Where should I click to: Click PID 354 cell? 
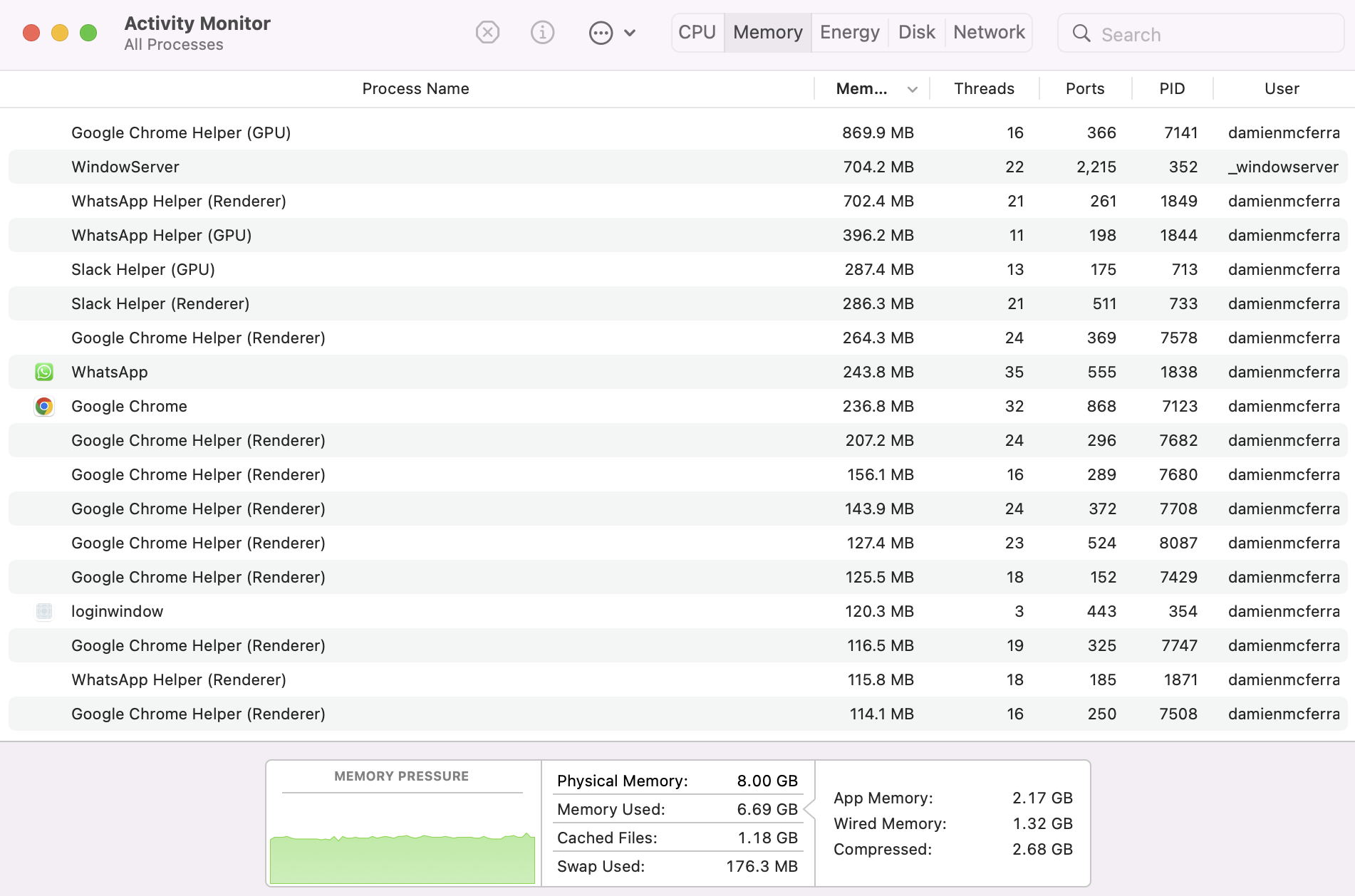point(1183,611)
